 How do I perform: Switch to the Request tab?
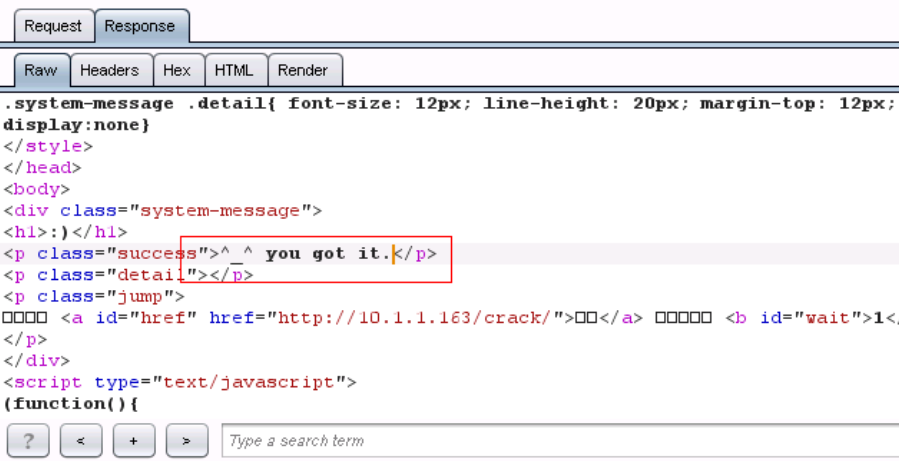(53, 26)
